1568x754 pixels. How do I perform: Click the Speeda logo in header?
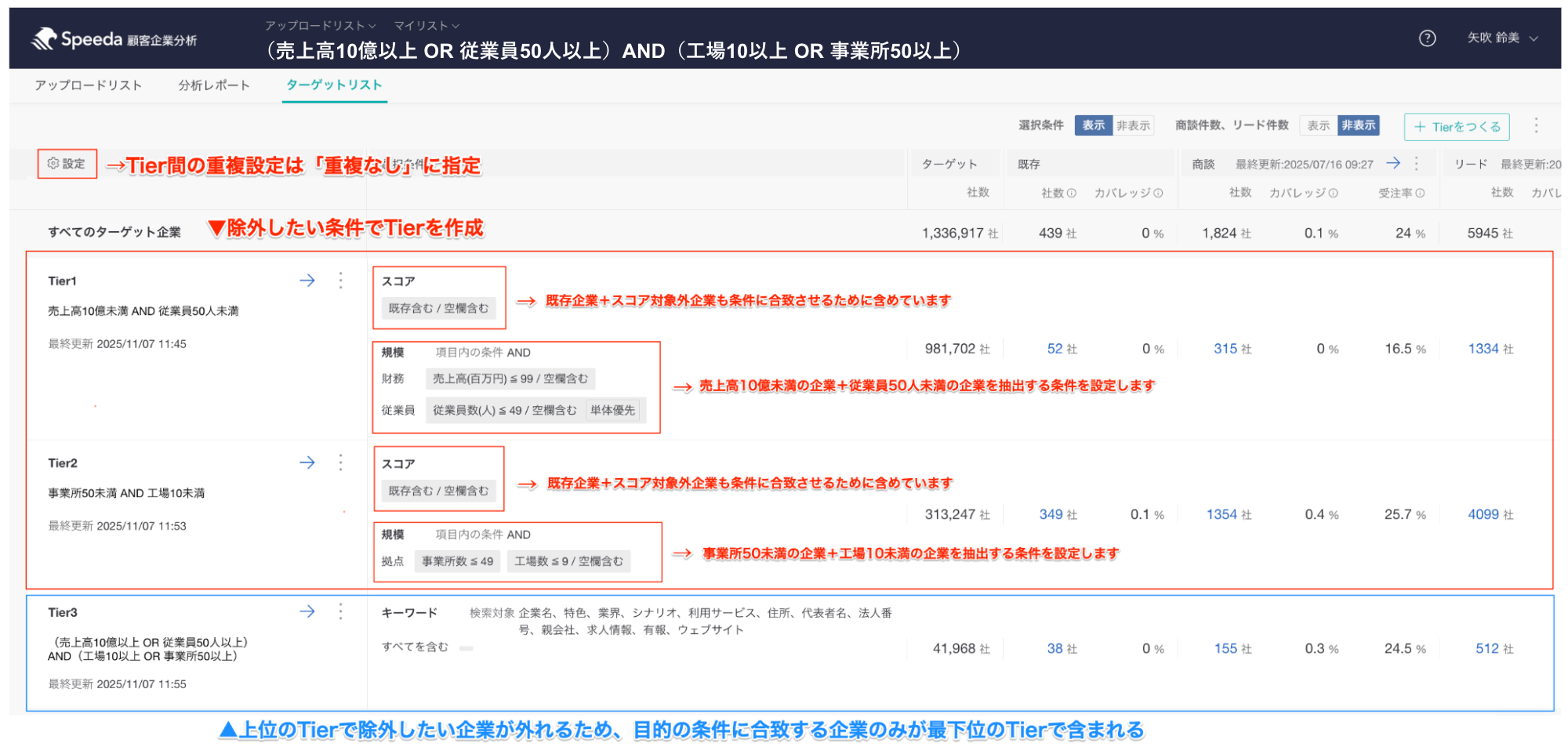[x=114, y=39]
